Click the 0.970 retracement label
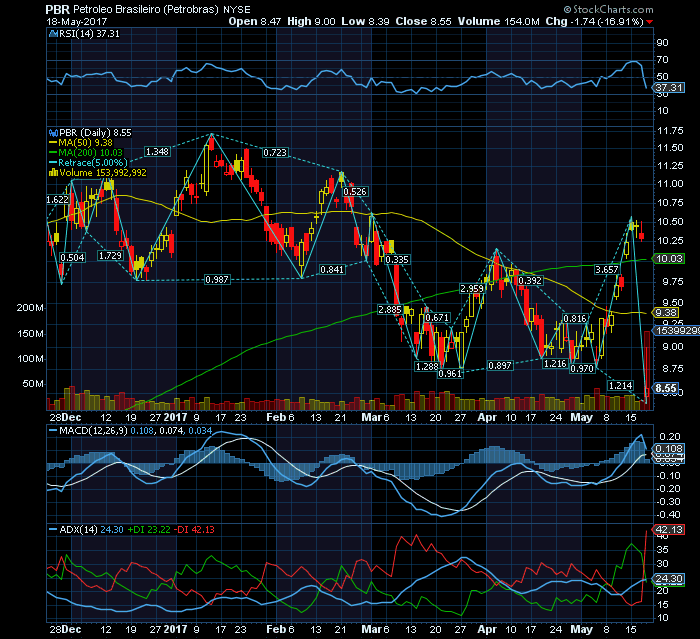700x639 pixels. tap(582, 368)
